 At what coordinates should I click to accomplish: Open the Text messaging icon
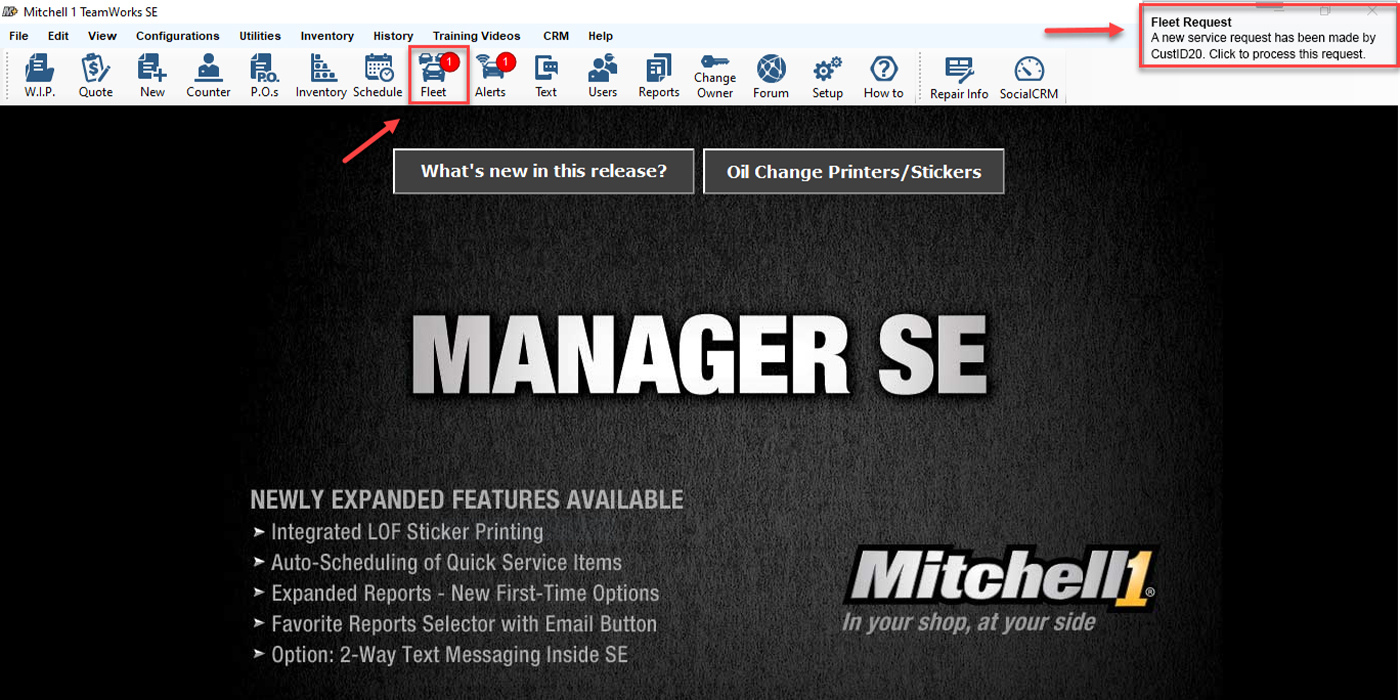click(x=546, y=77)
